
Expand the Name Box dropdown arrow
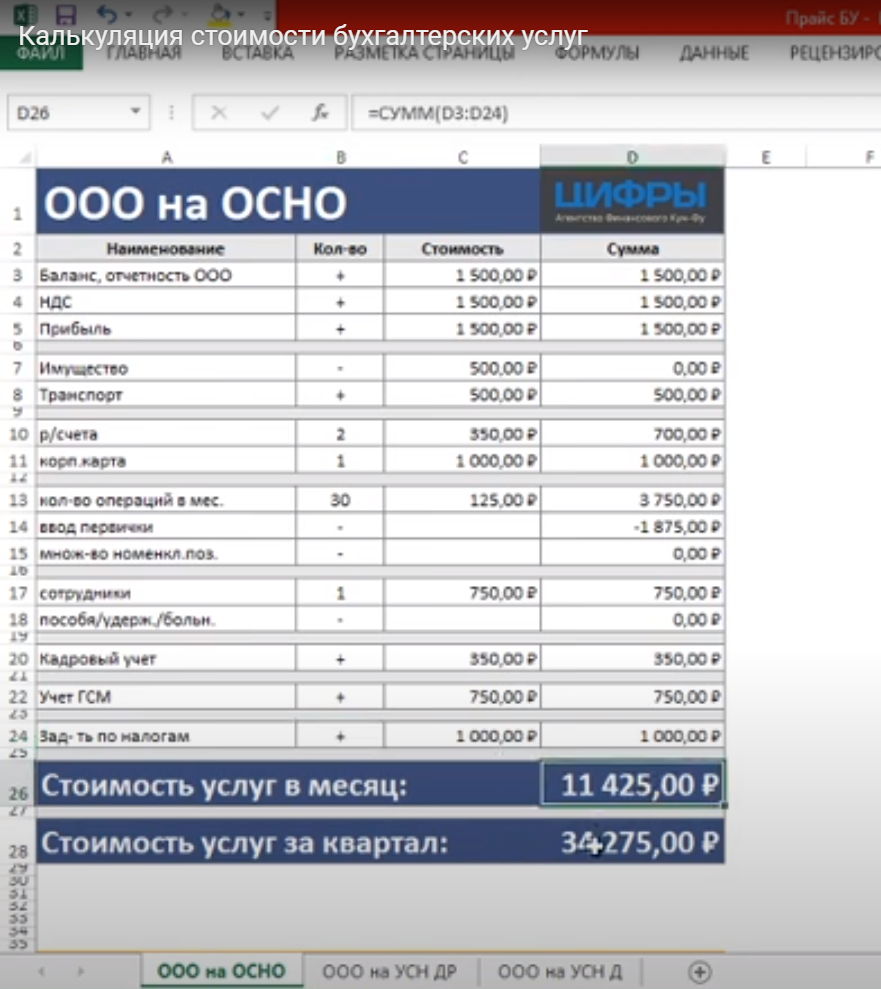pyautogui.click(x=135, y=112)
